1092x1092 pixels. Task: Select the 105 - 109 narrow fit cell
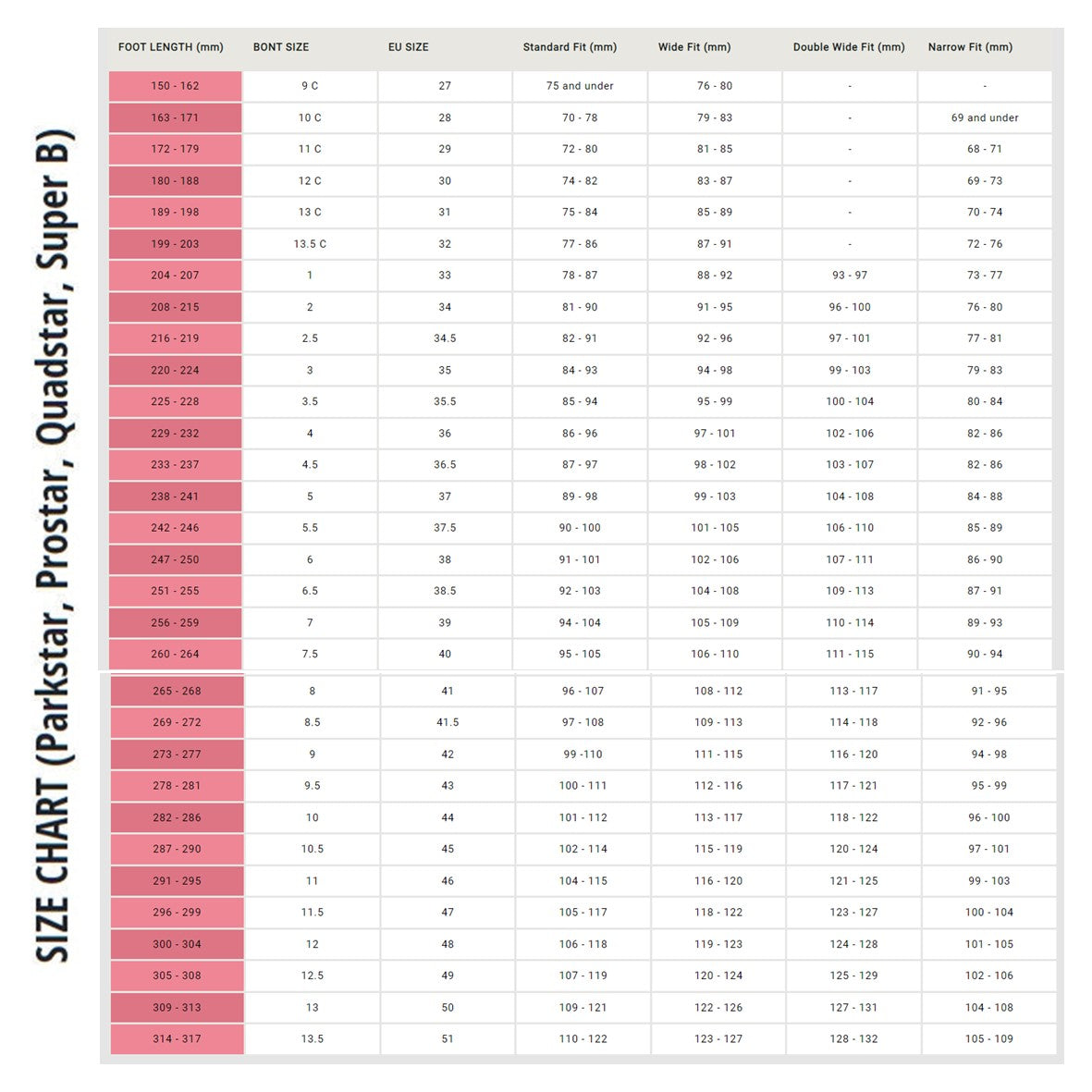coord(989,1039)
